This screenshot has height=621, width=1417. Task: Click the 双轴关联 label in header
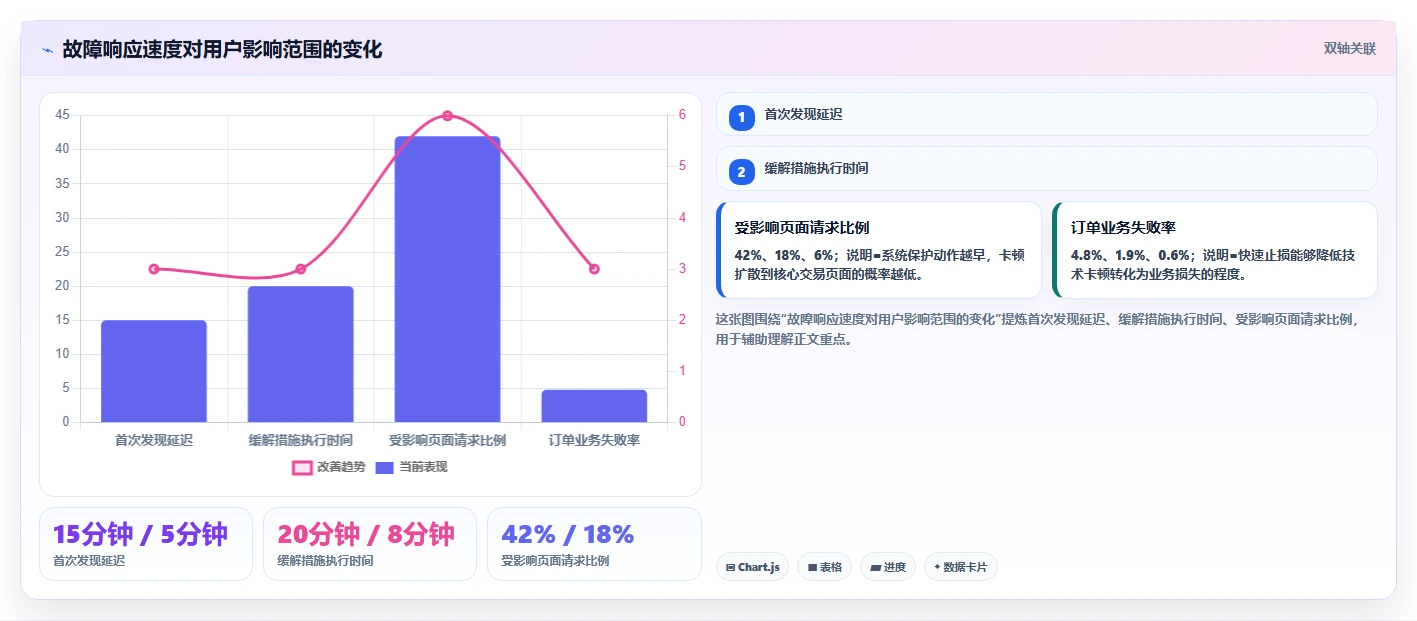coord(1350,49)
